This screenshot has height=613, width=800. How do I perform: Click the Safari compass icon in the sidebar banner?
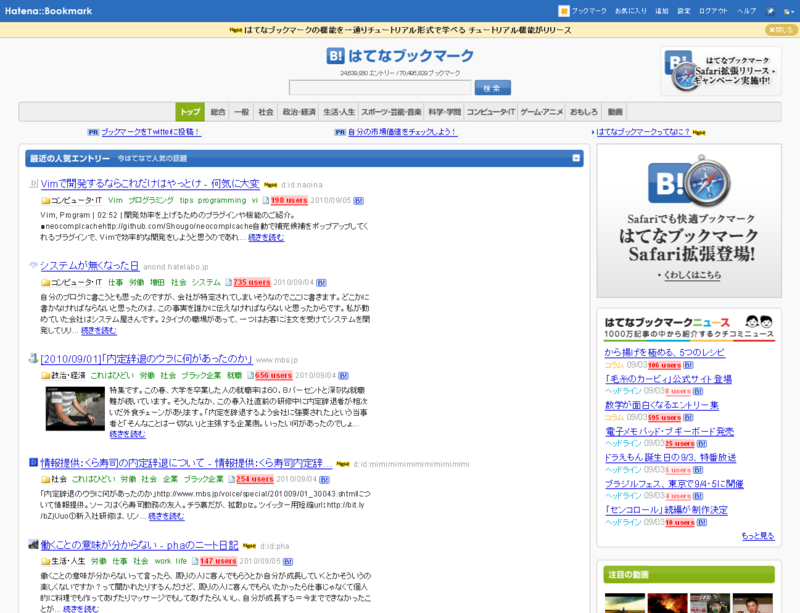coord(707,182)
